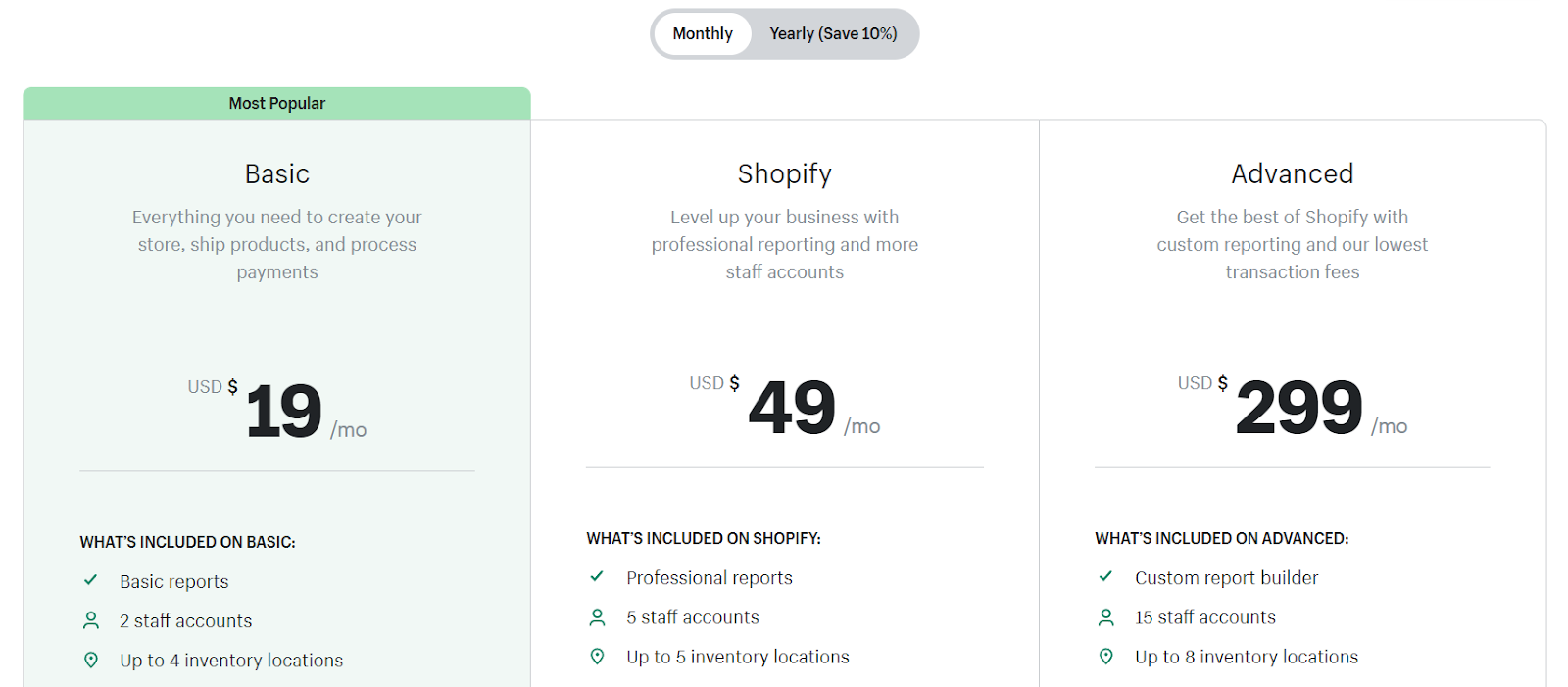Click the location pin beside 5 inventory locations
The height and width of the screenshot is (687, 1568).
597,656
